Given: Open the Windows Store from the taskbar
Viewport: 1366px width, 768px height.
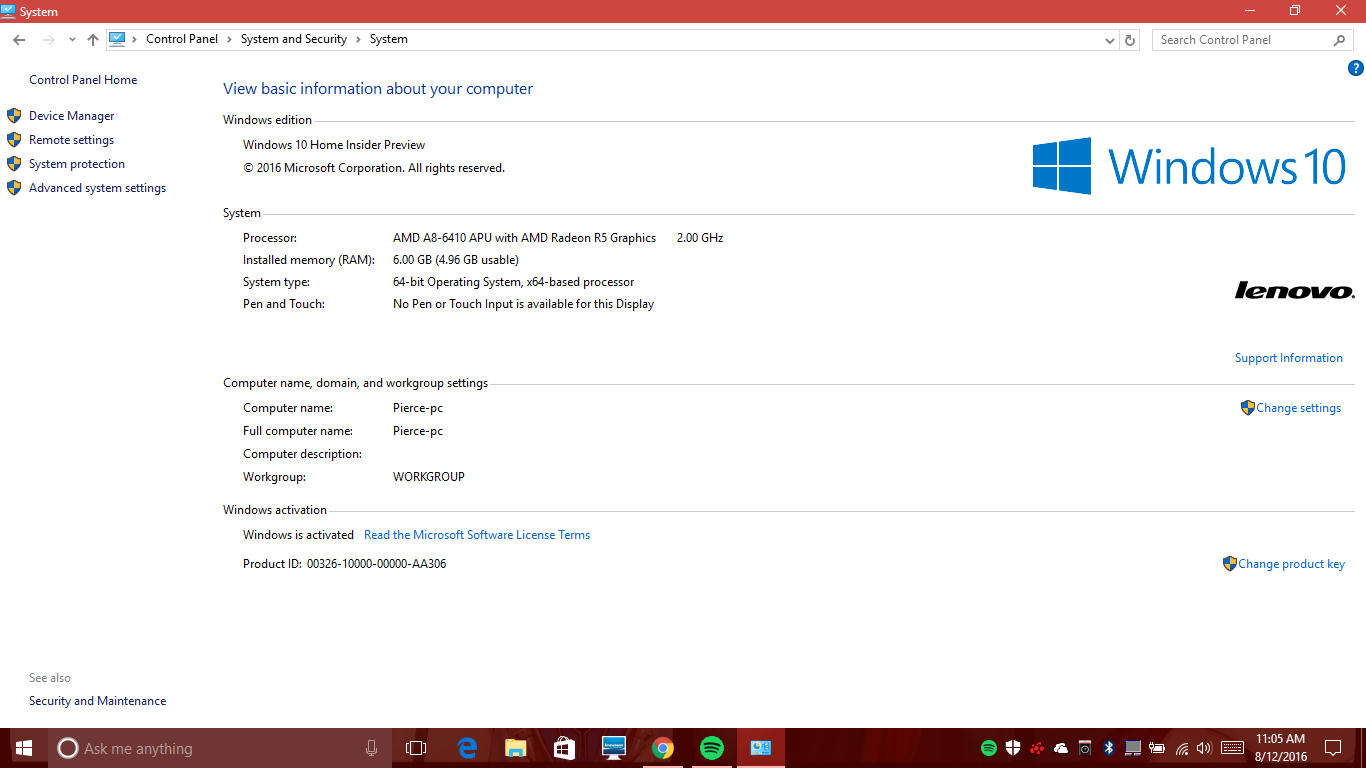Looking at the screenshot, I should [565, 748].
